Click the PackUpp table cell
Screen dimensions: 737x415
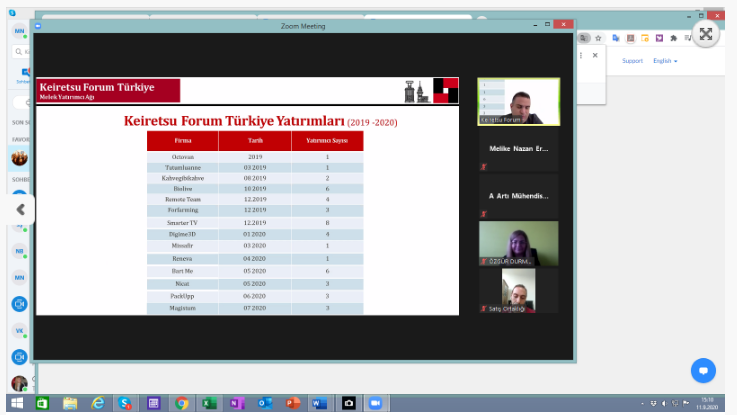click(182, 296)
